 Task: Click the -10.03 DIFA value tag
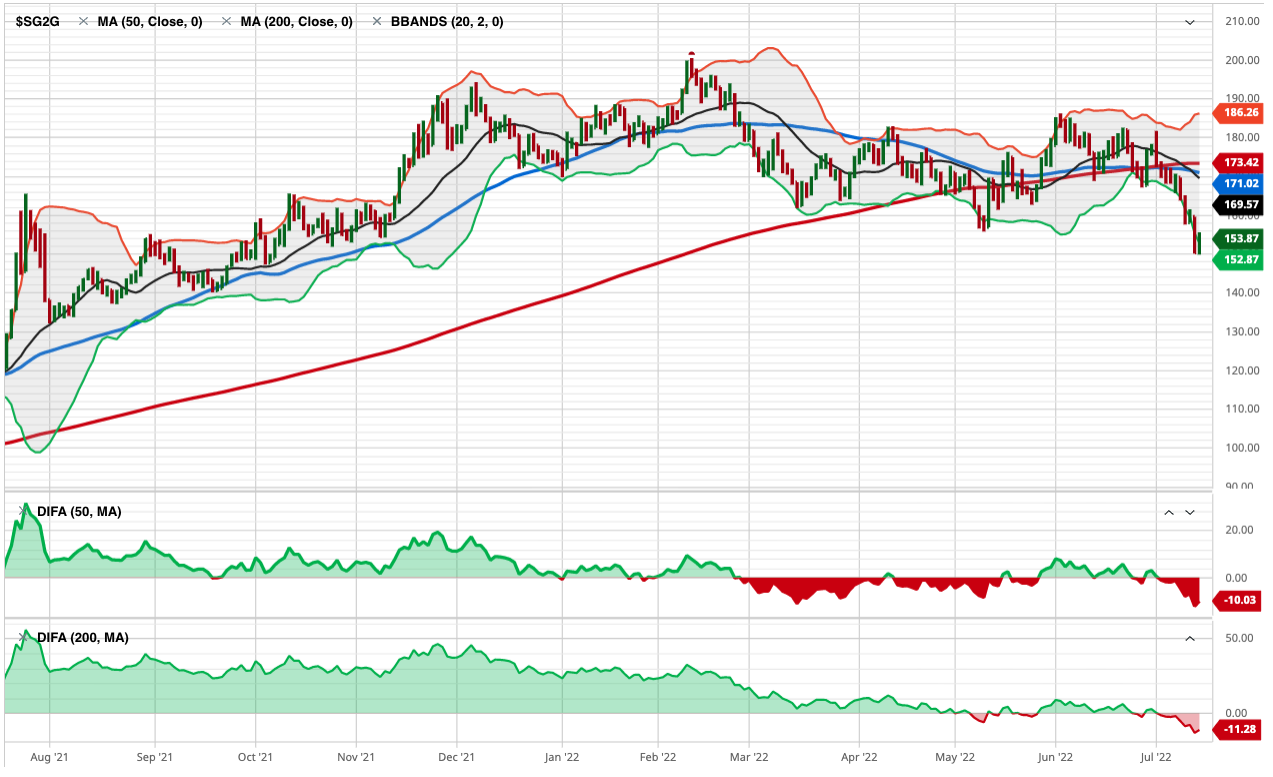pyautogui.click(x=1240, y=601)
